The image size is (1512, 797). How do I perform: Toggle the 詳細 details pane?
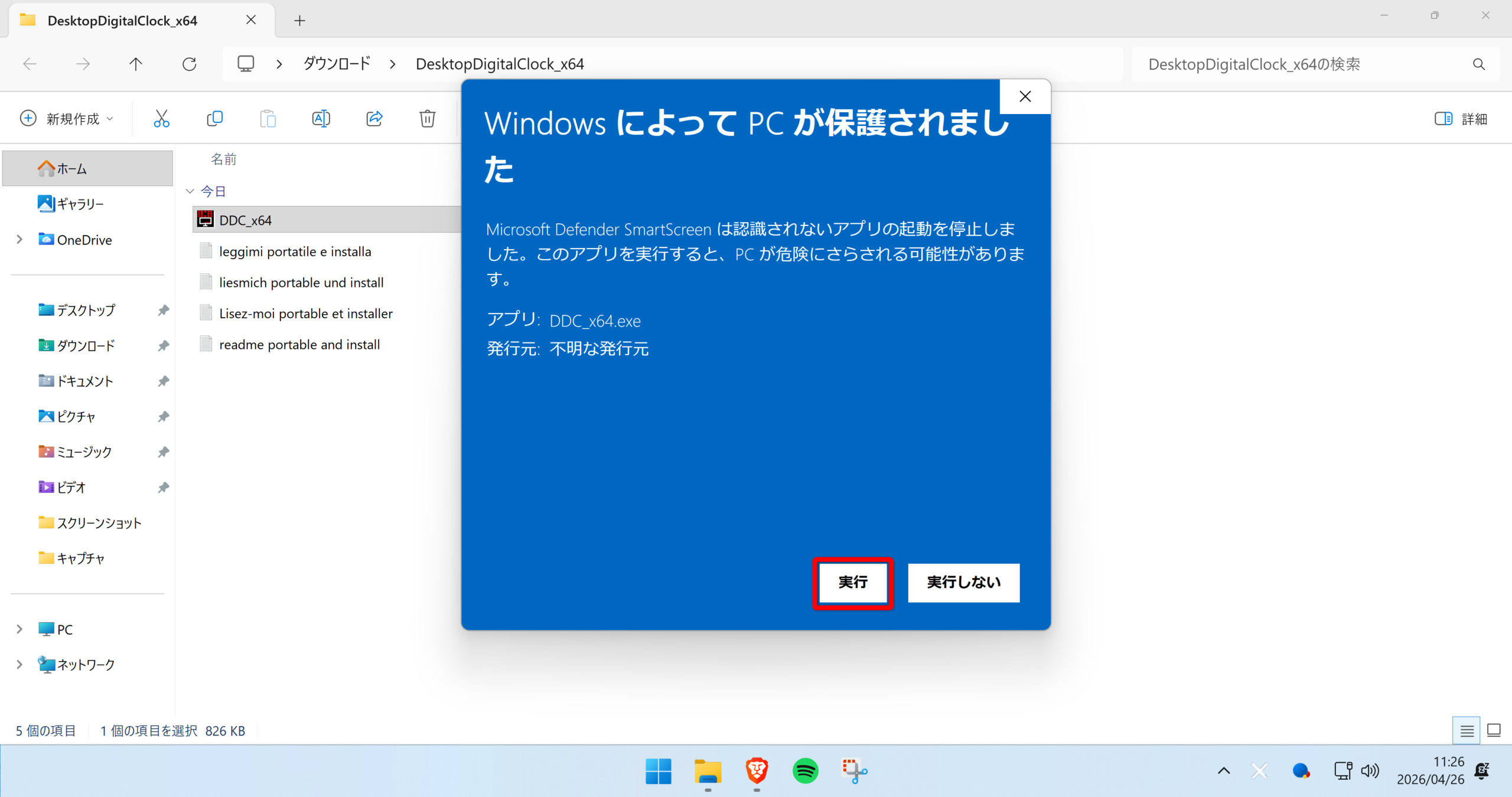tap(1461, 119)
